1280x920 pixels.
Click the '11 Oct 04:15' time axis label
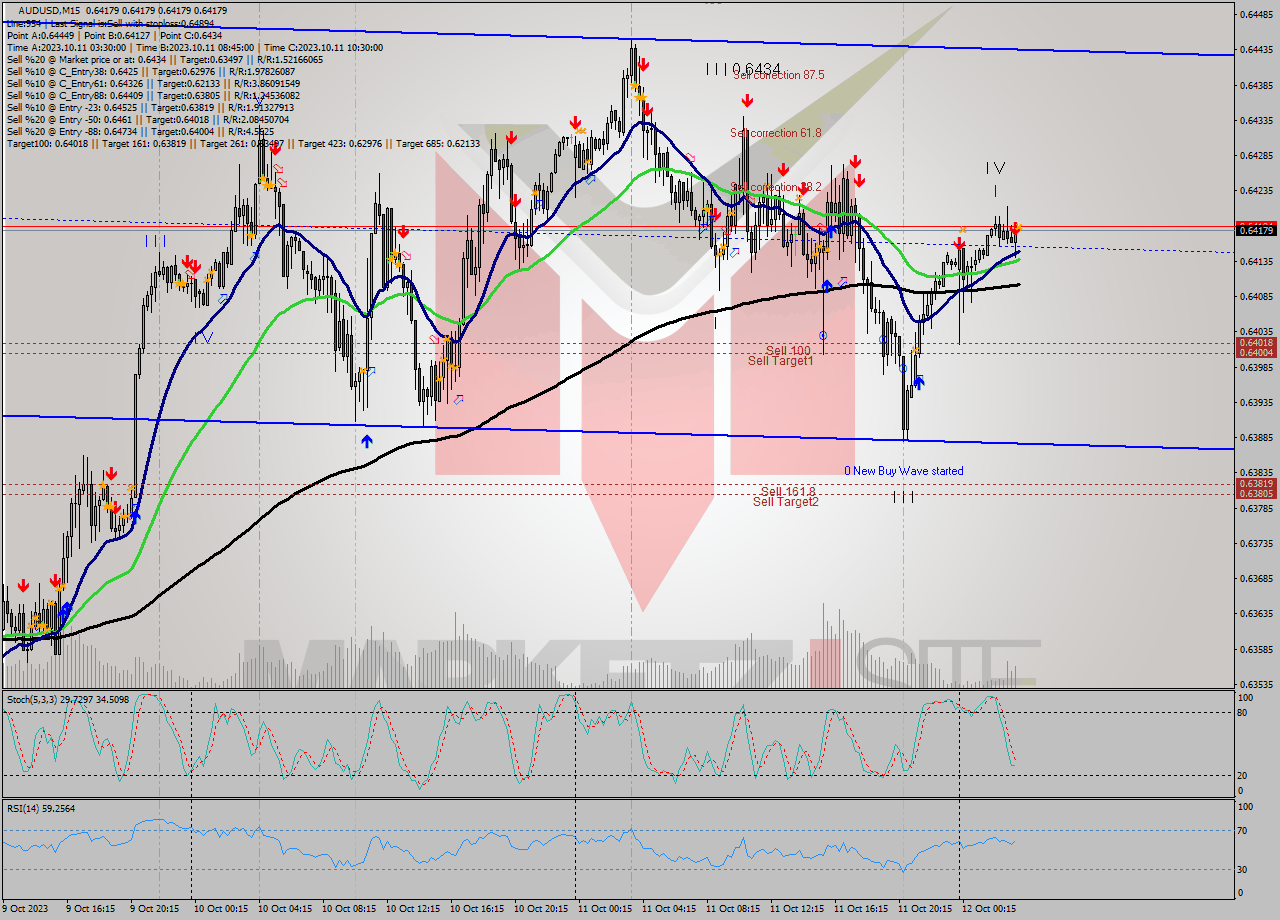(668, 908)
